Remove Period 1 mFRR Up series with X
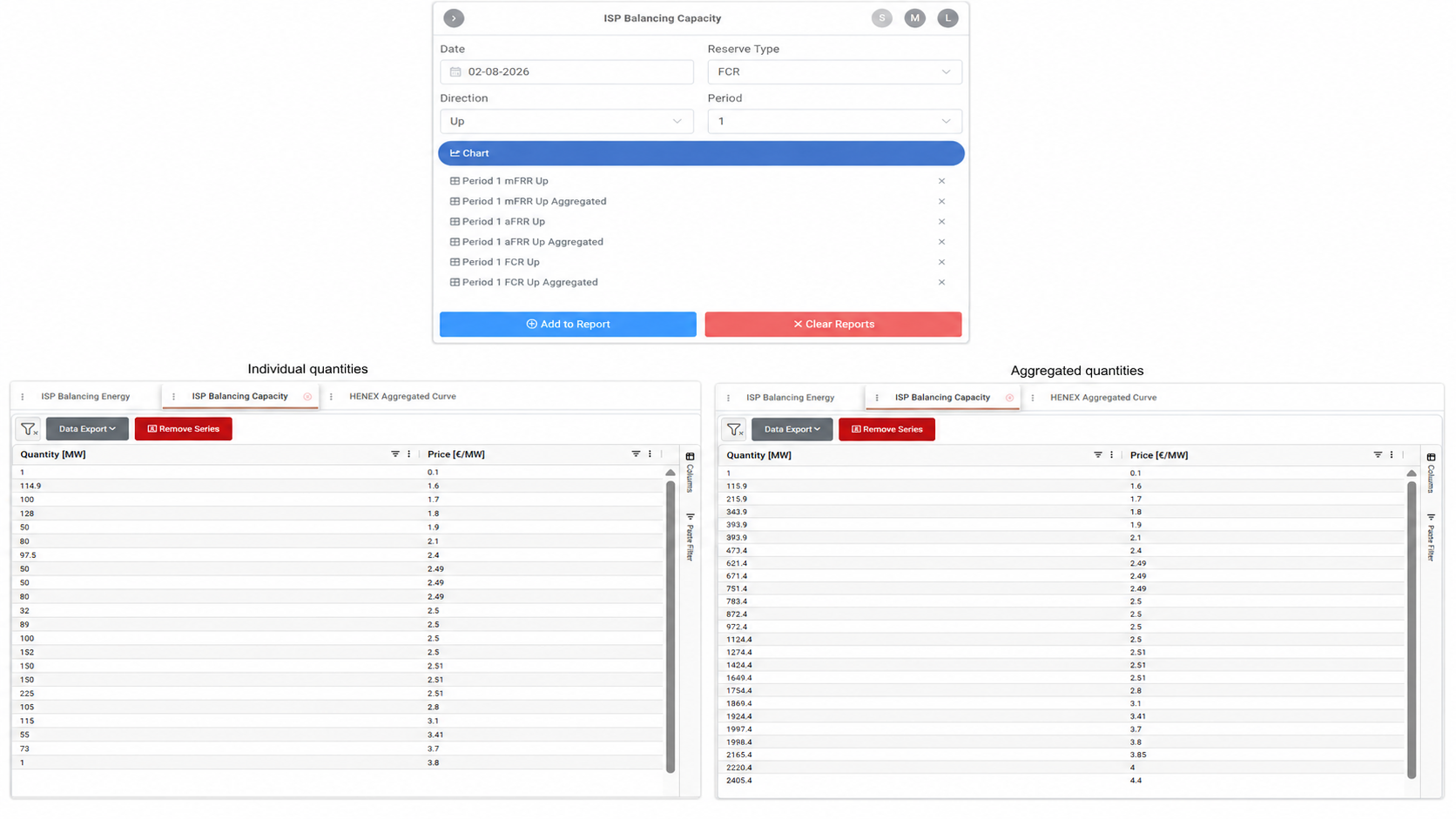1456x819 pixels. pyautogui.click(x=941, y=181)
